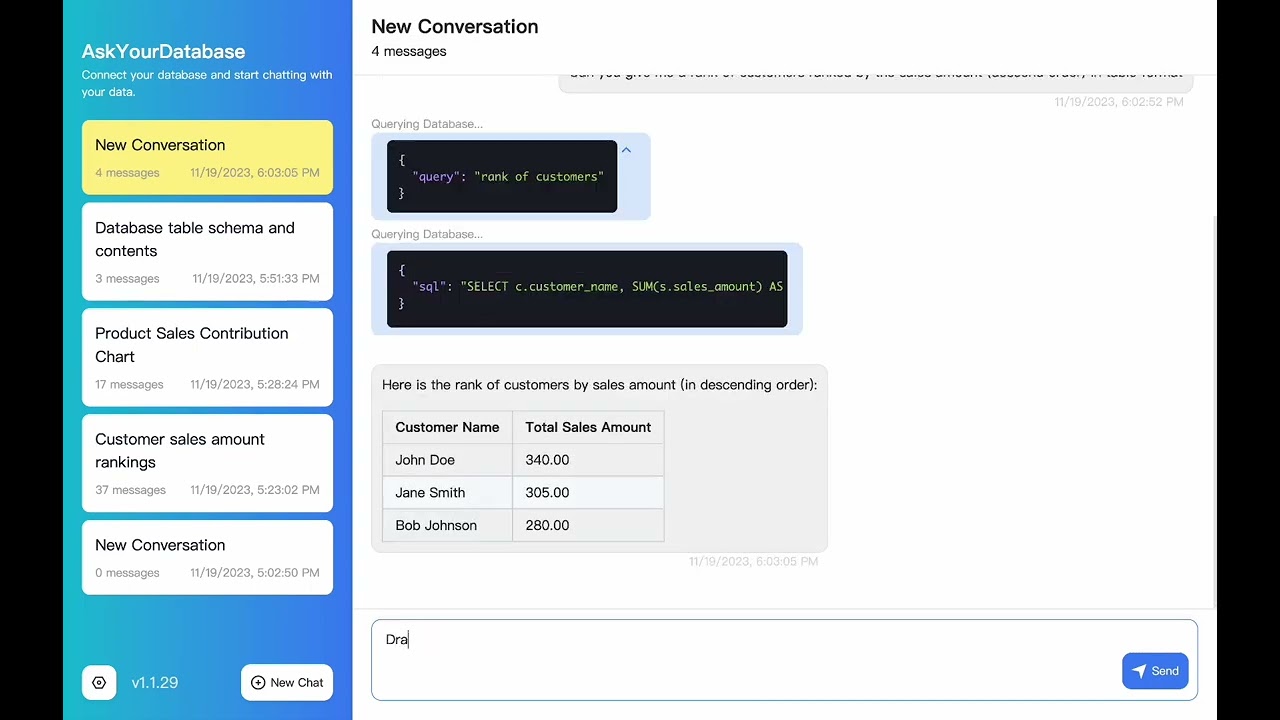Click the 6:02:52 PM user message timestamp
Screen dimensions: 1280x720
click(1119, 102)
